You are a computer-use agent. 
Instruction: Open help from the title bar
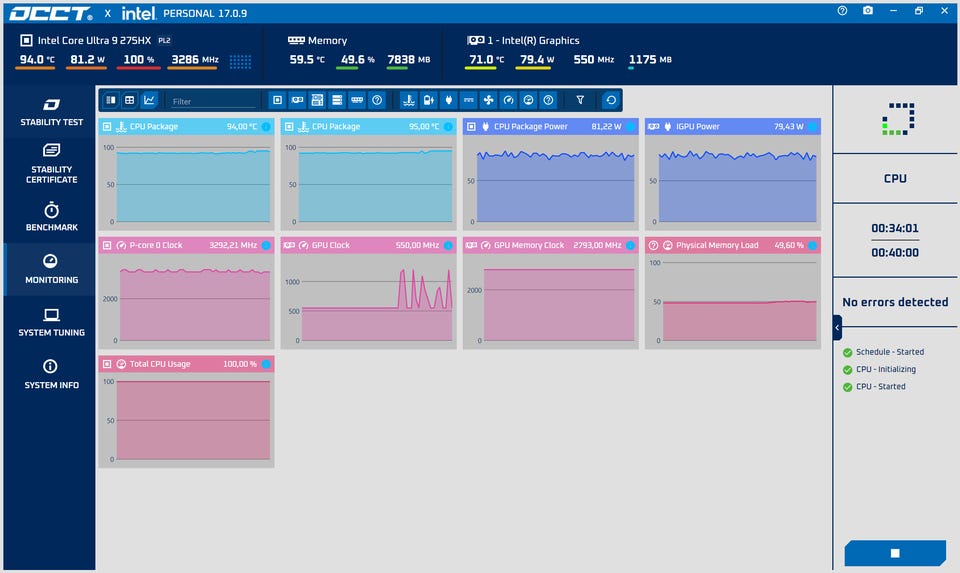pyautogui.click(x=842, y=10)
